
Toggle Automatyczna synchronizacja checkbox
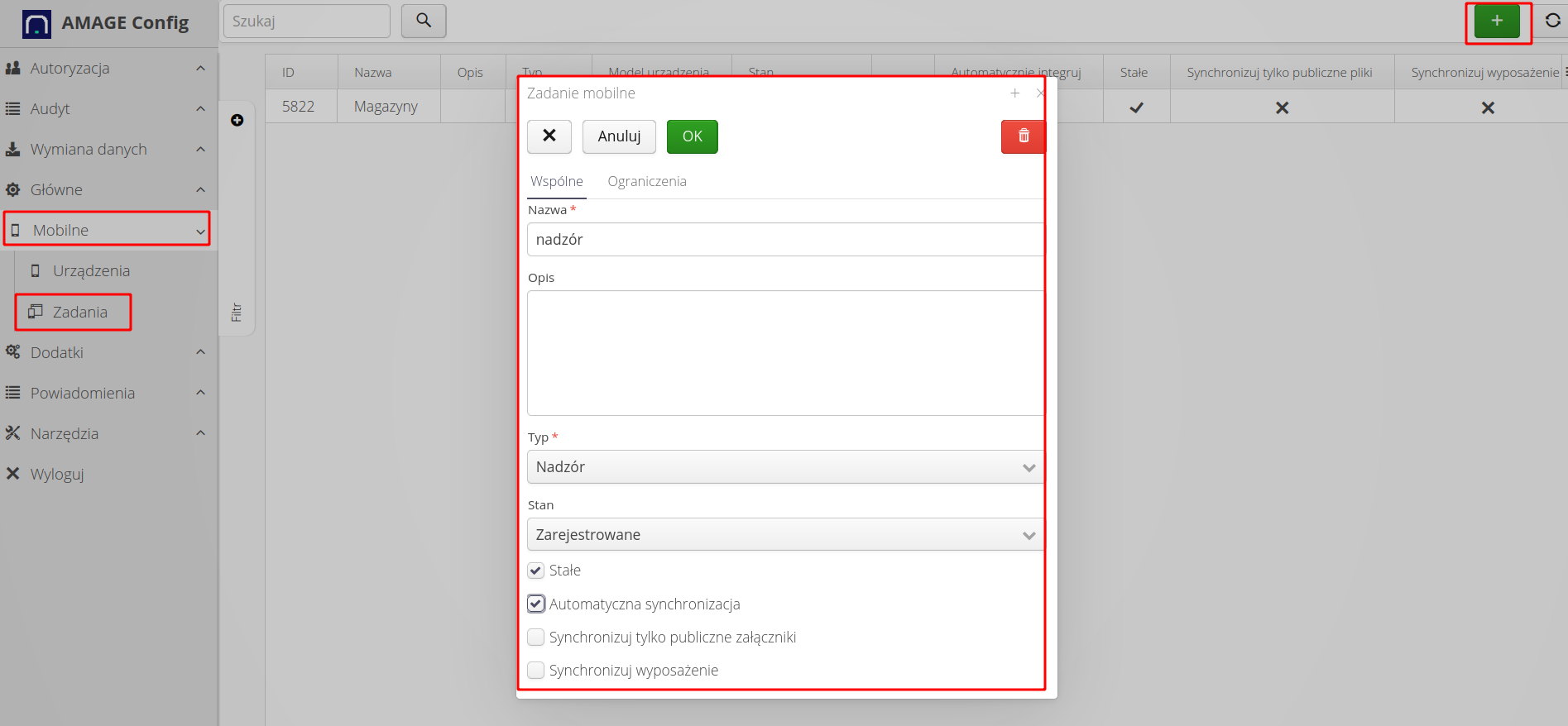536,604
